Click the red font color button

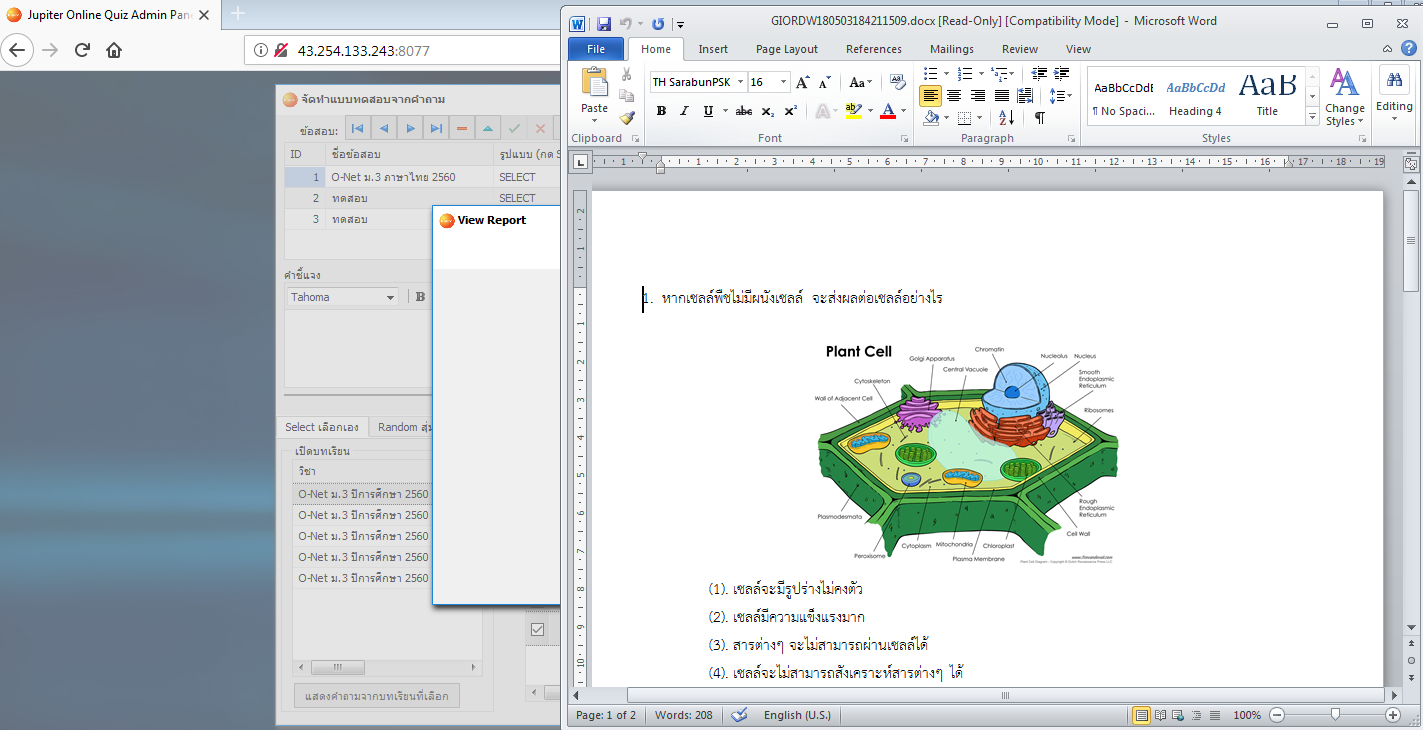pyautogui.click(x=886, y=111)
